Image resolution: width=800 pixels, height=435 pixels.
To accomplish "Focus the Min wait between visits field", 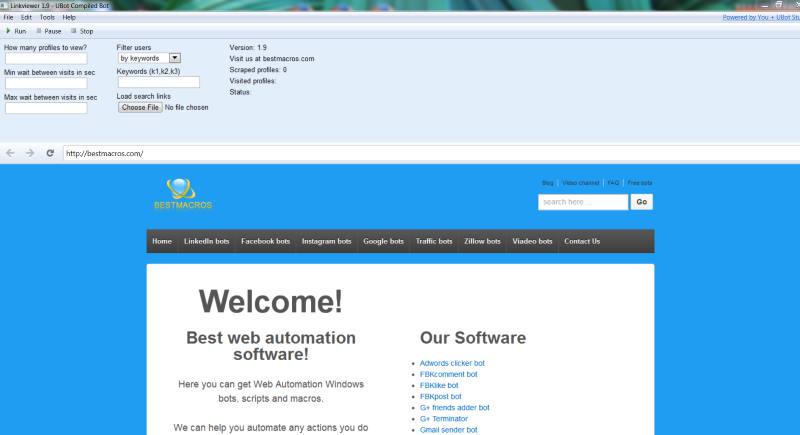I will pos(46,83).
